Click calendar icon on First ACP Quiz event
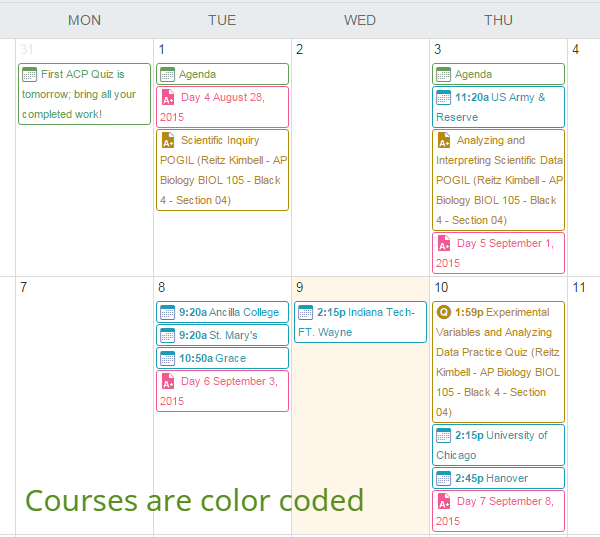Screen dimensions: 600x537 tap(30, 75)
